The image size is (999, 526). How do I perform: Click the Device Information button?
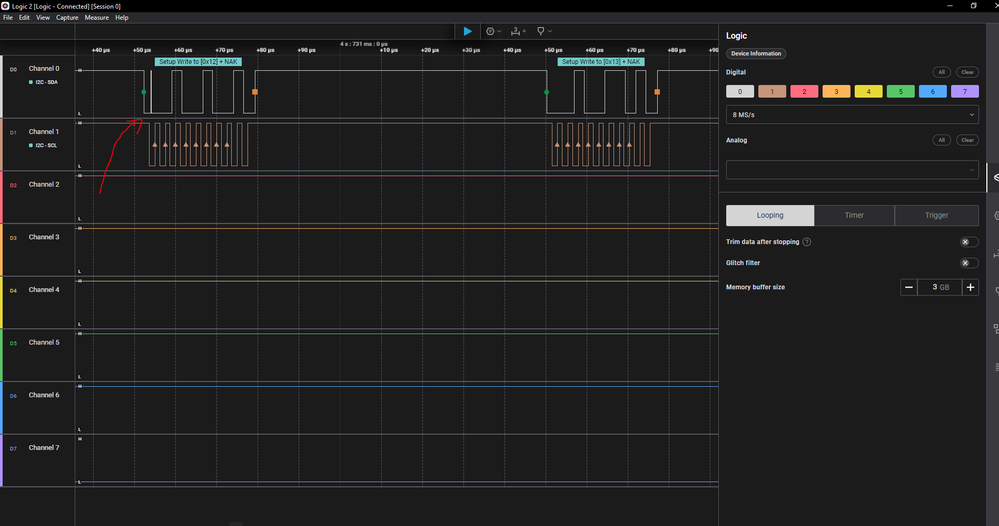point(756,53)
